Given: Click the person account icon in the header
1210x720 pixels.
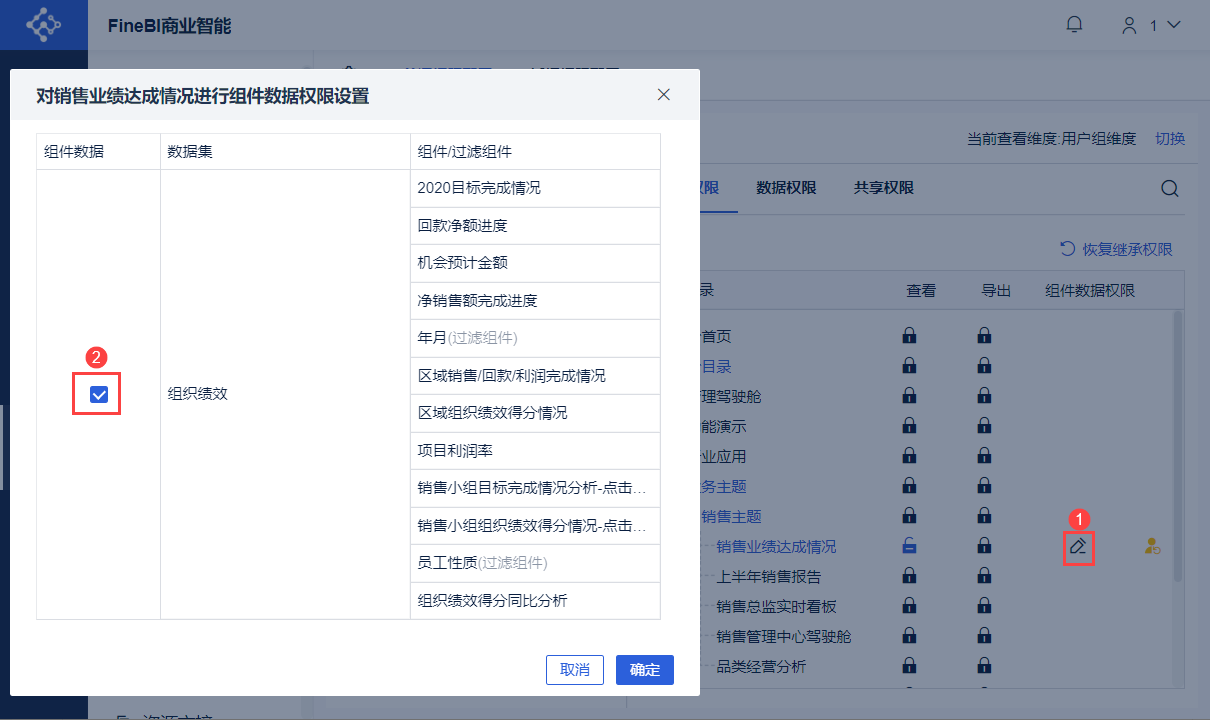Looking at the screenshot, I should (1129, 23).
